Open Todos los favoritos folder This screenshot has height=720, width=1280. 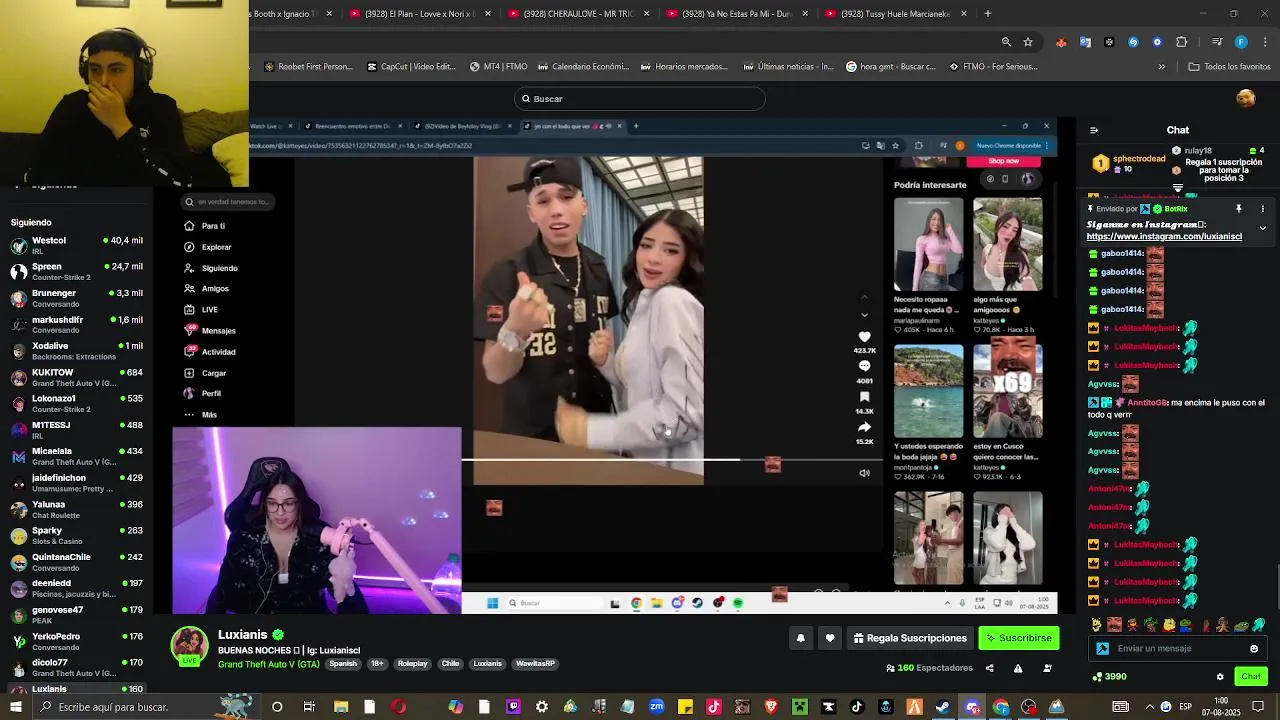coord(1229,67)
